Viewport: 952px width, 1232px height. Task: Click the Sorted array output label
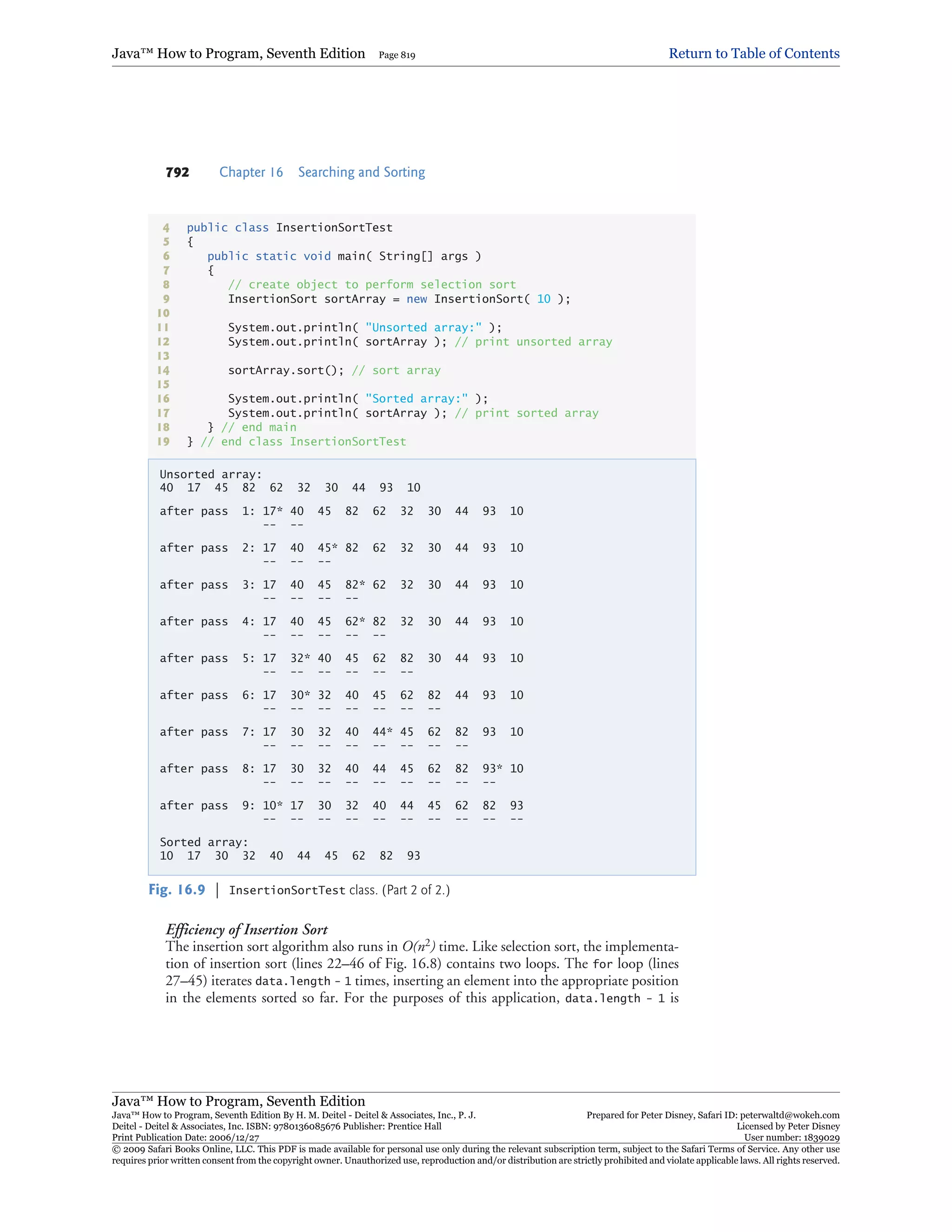(x=204, y=842)
